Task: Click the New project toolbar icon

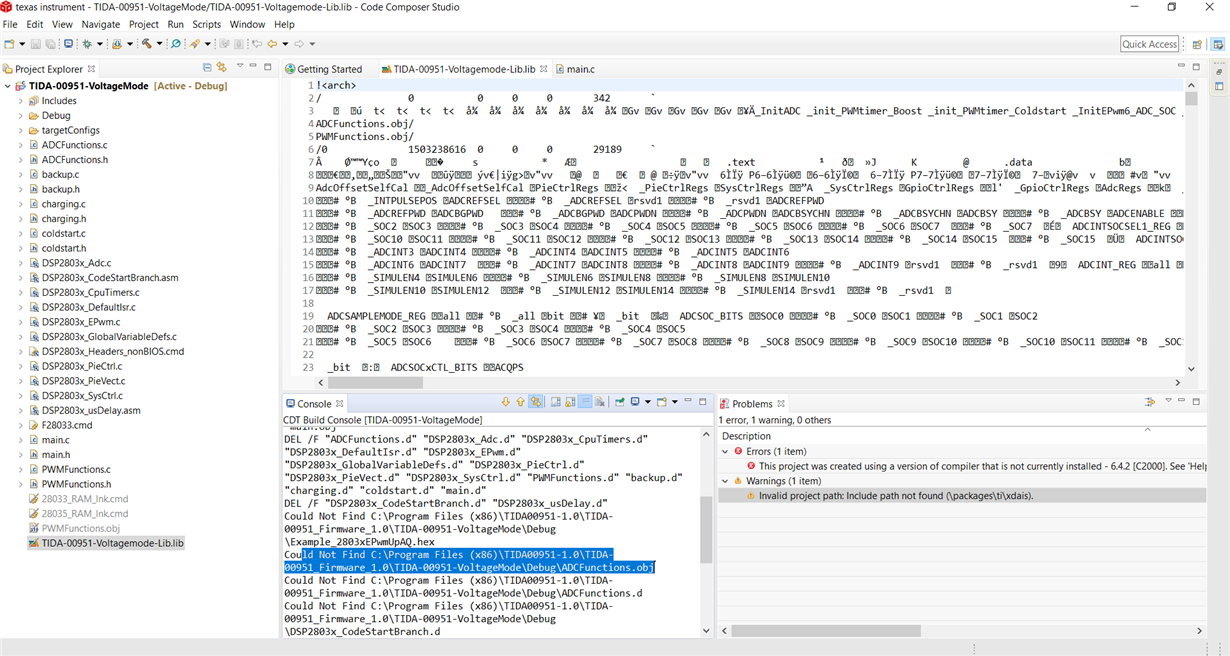Action: [9, 44]
